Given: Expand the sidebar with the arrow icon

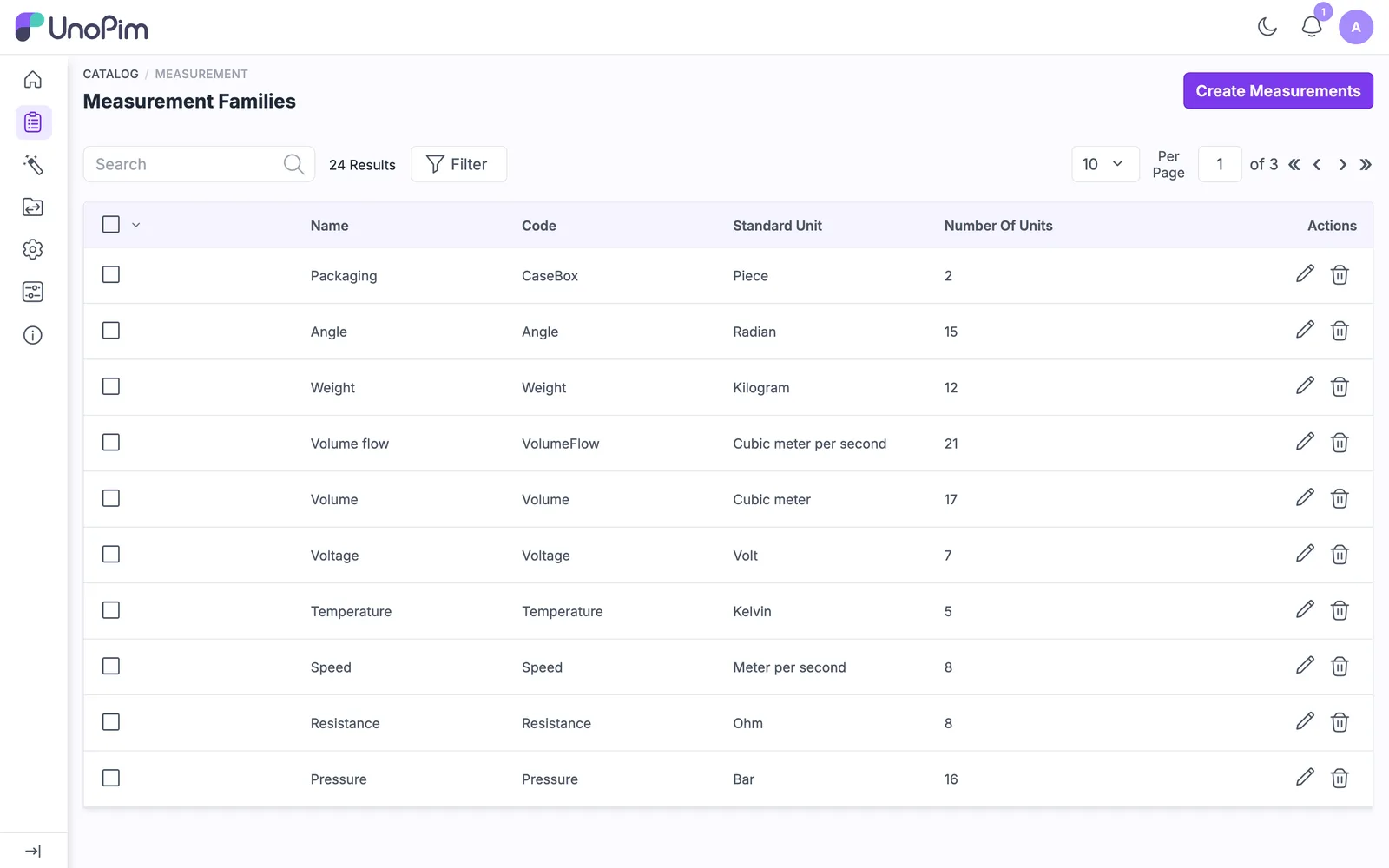Looking at the screenshot, I should [x=33, y=852].
